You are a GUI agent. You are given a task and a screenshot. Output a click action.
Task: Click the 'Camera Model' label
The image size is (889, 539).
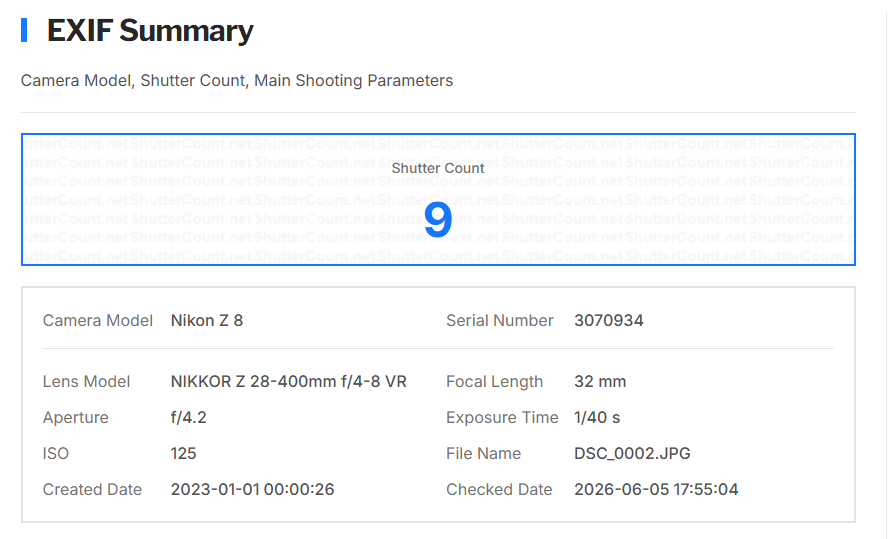[98, 321]
